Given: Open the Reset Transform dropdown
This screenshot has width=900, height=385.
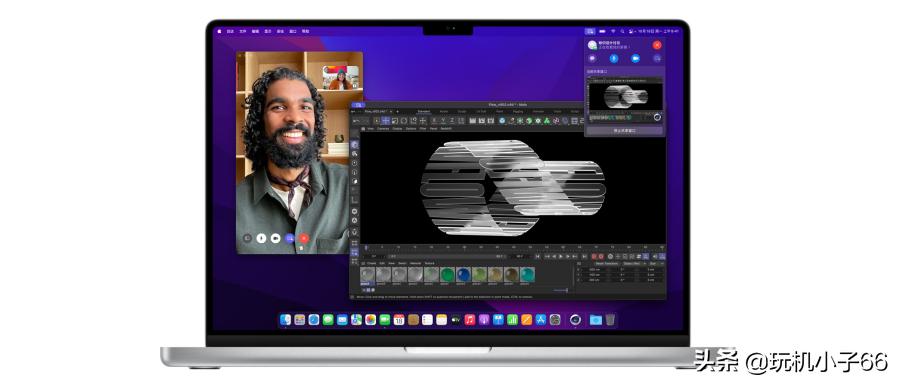Looking at the screenshot, I should coord(607,263).
